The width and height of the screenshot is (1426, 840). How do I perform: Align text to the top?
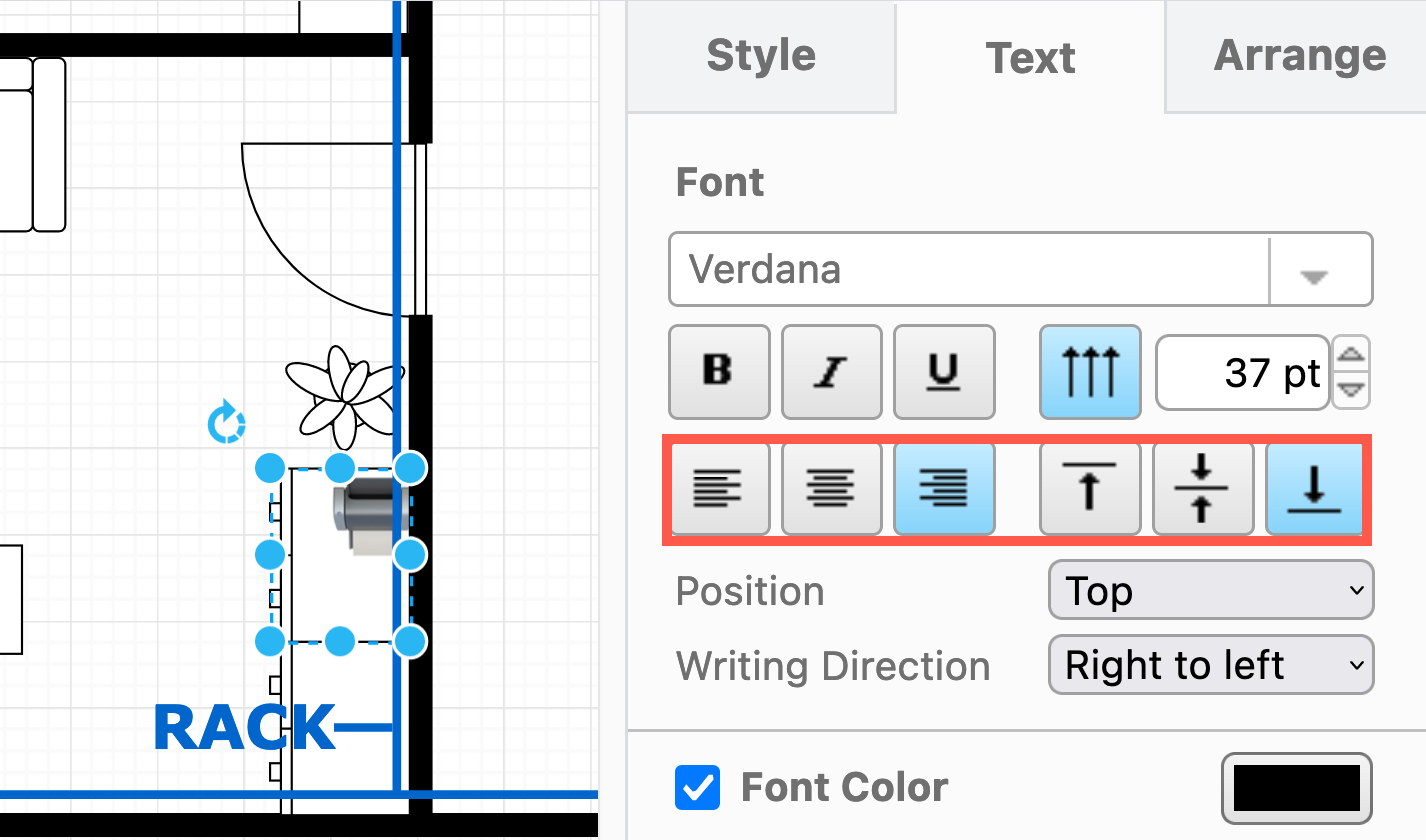(x=1089, y=489)
